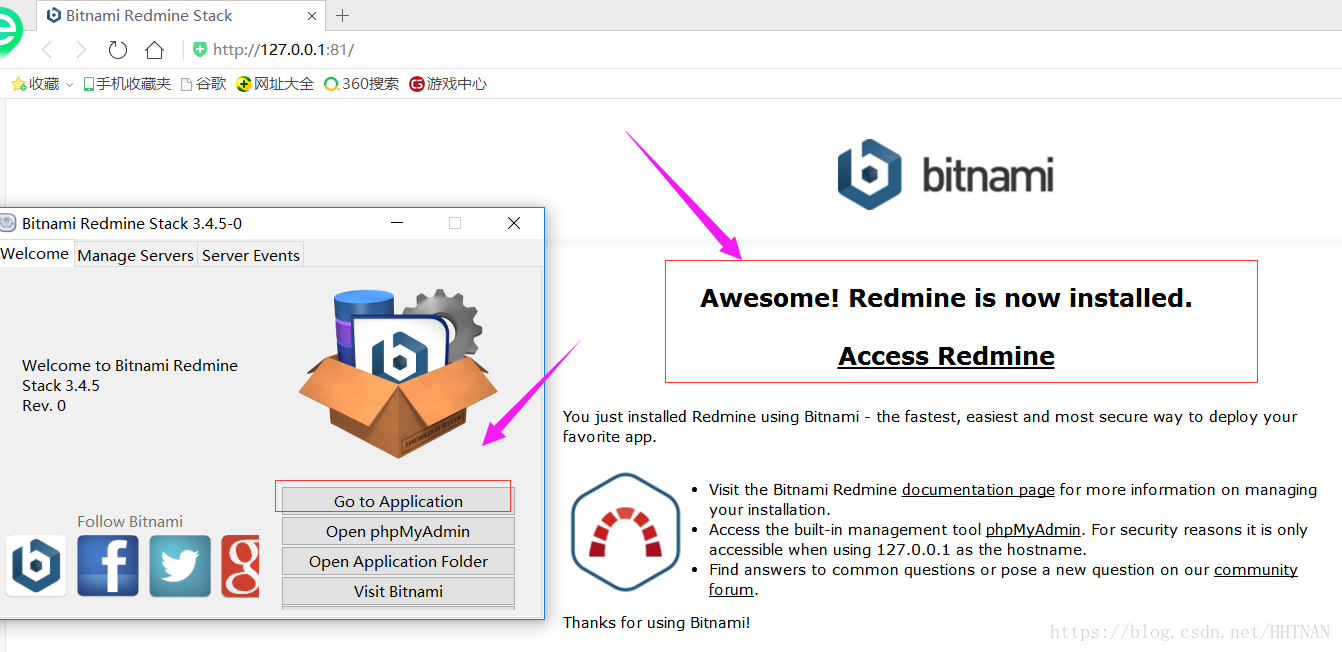Click the 'Thanks for using Bitnami!' text
Screen dimensions: 1342x652
[656, 623]
